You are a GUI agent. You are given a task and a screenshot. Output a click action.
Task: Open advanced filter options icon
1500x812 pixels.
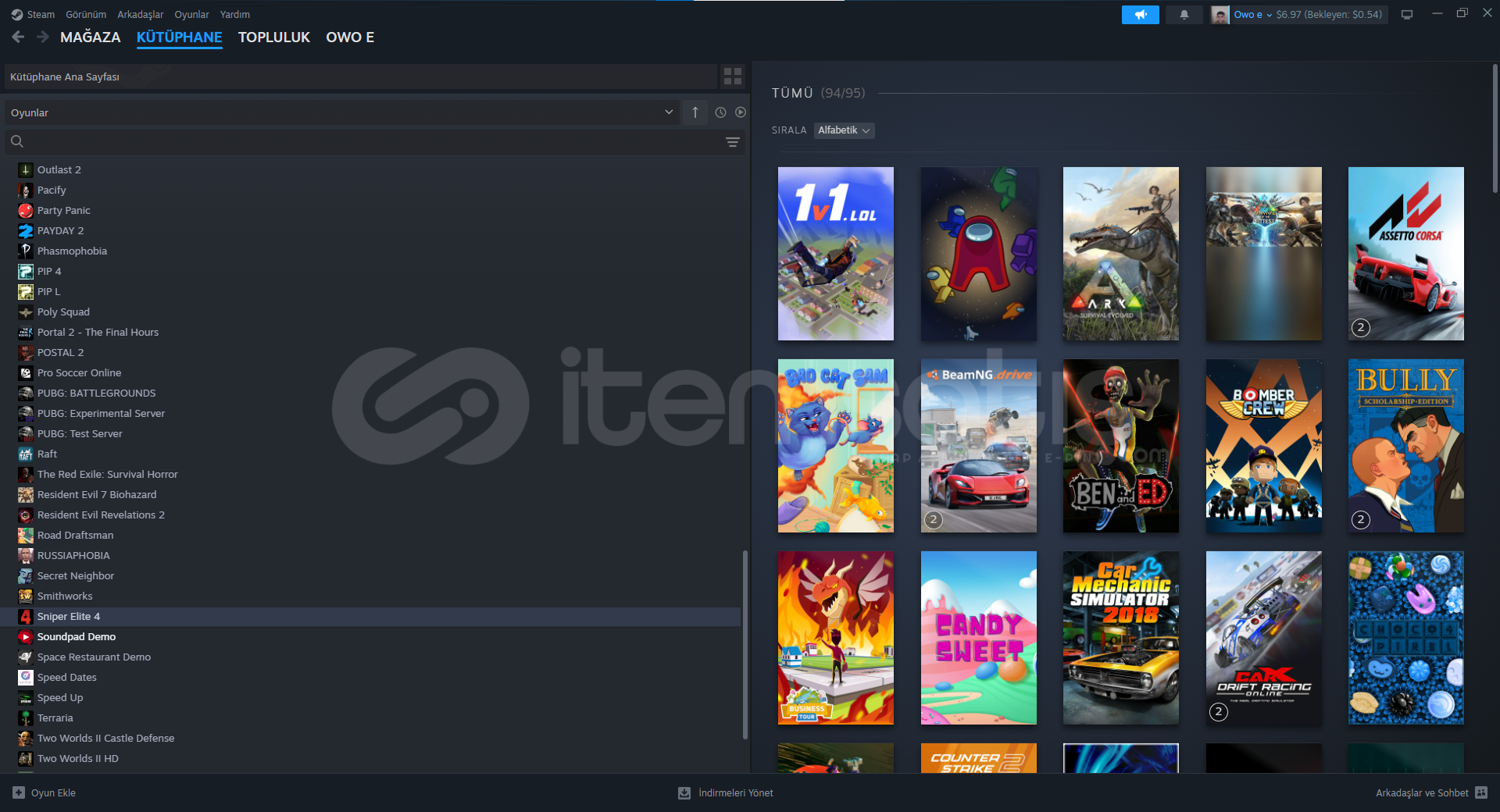coord(732,142)
